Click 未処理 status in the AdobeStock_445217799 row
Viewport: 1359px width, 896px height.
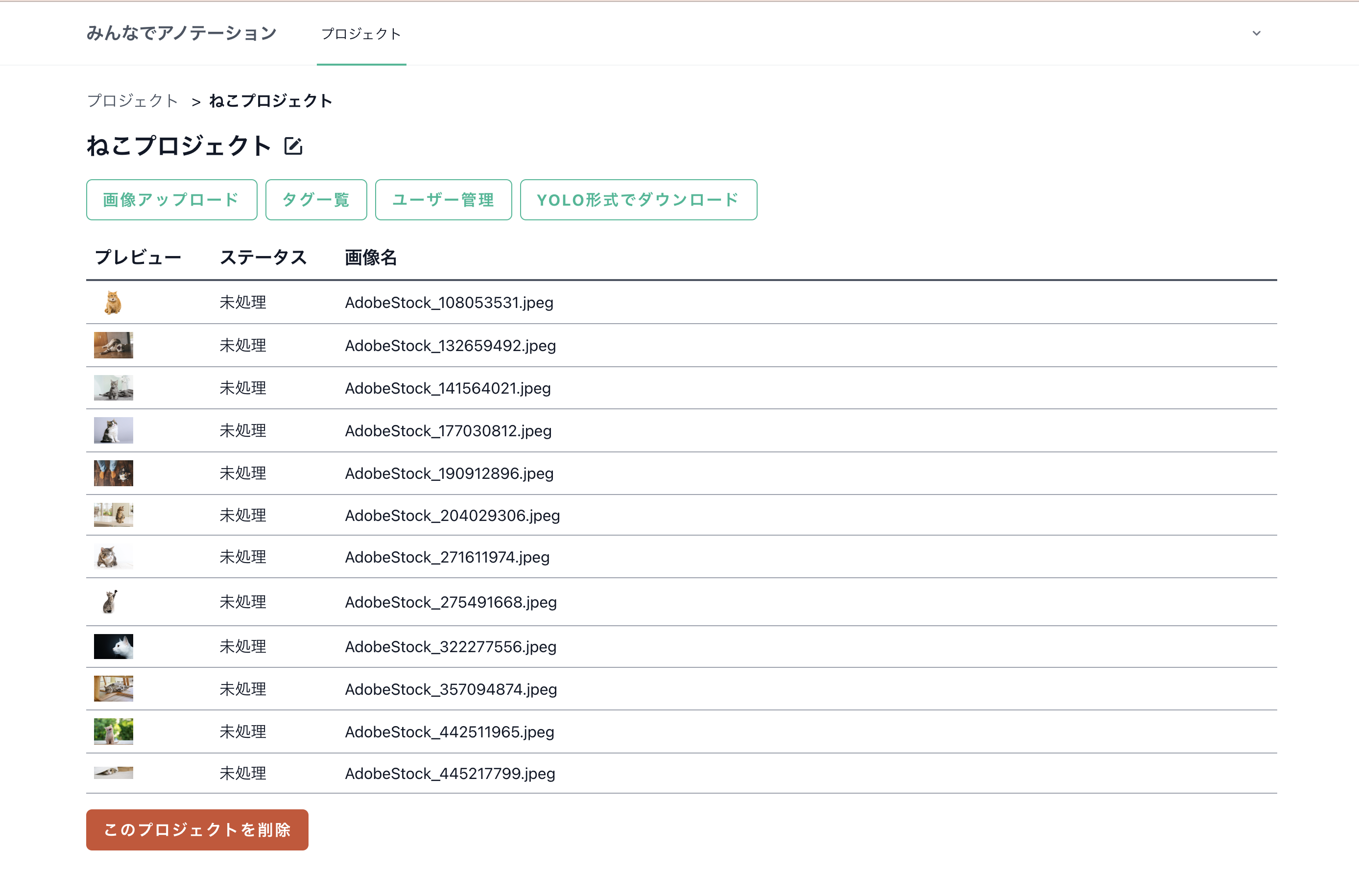(x=243, y=773)
